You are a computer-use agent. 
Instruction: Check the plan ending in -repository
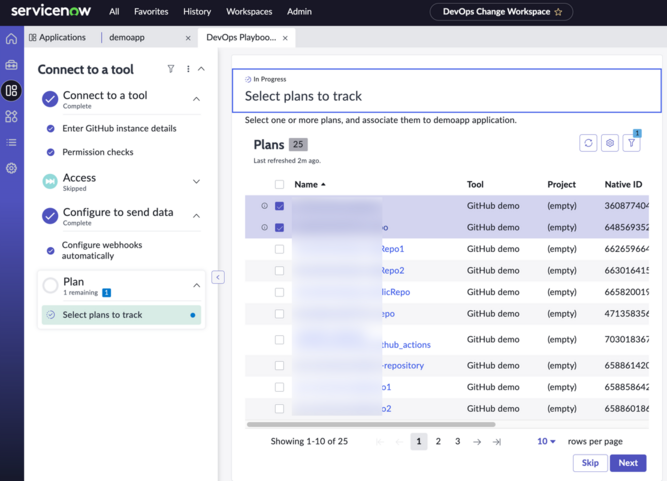pos(279,366)
